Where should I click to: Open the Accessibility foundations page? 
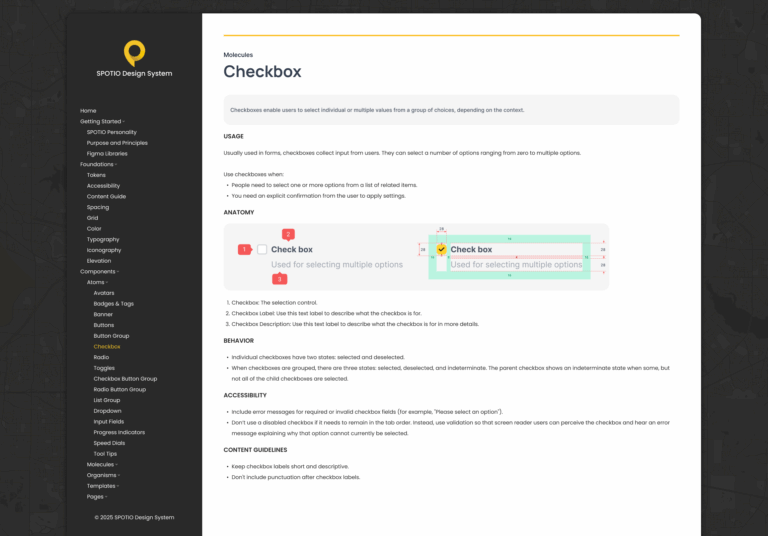coord(103,186)
